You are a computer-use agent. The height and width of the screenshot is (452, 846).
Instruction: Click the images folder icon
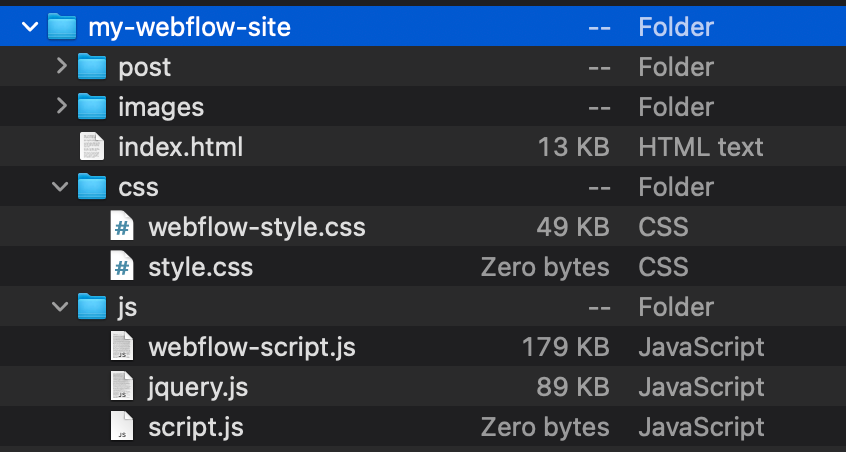(92, 106)
